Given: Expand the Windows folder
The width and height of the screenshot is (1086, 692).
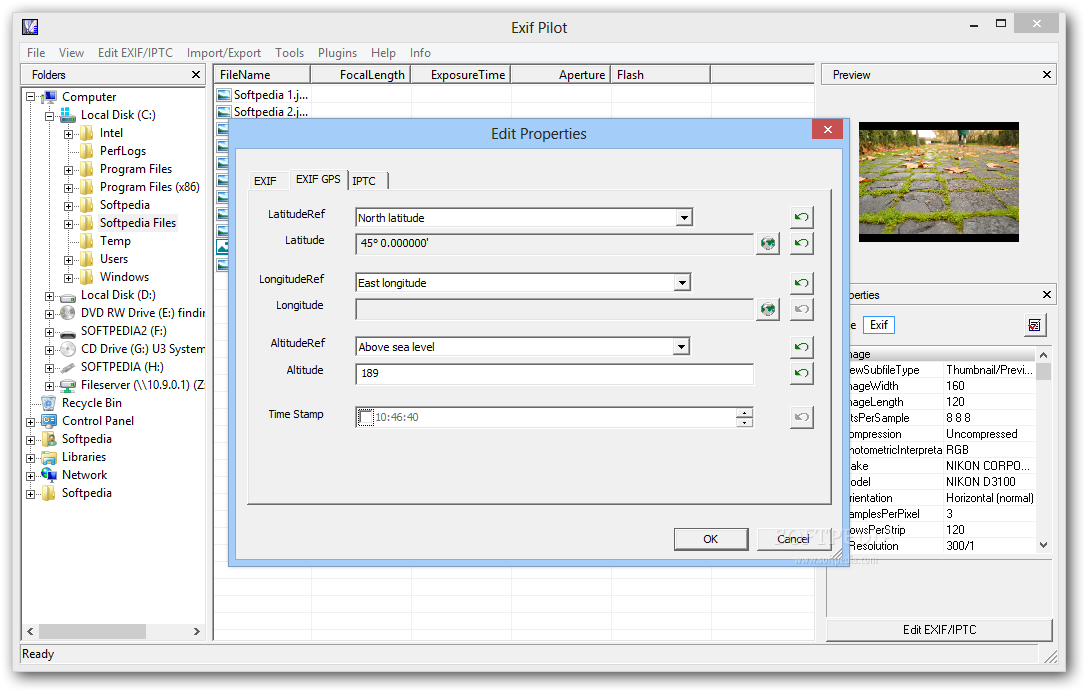Looking at the screenshot, I should coord(68,278).
